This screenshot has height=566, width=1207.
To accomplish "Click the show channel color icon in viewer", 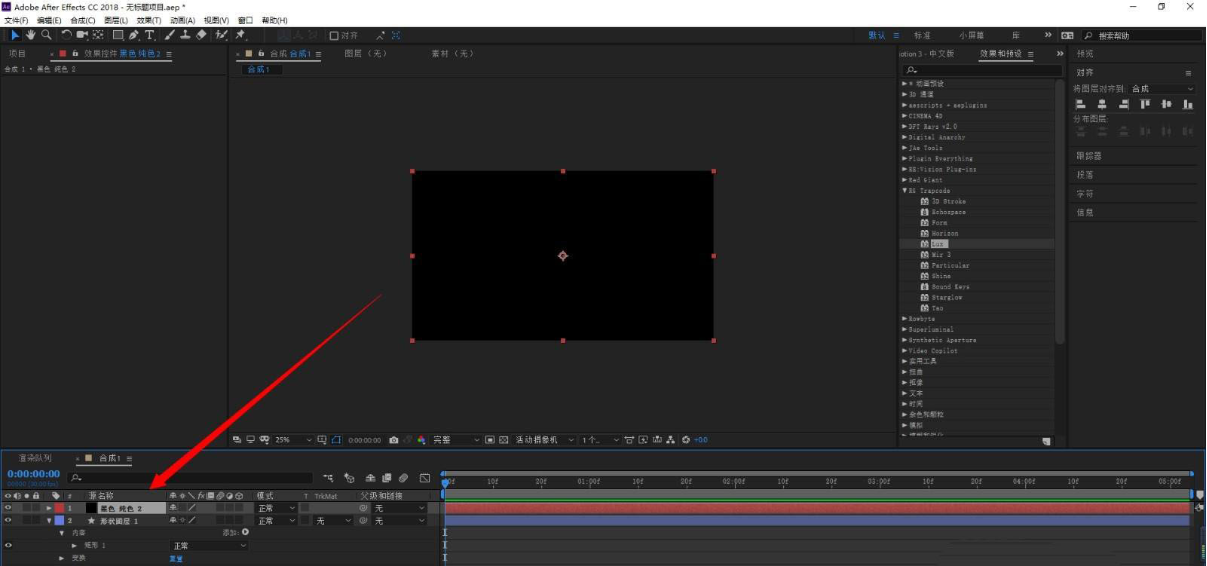I will click(x=421, y=440).
